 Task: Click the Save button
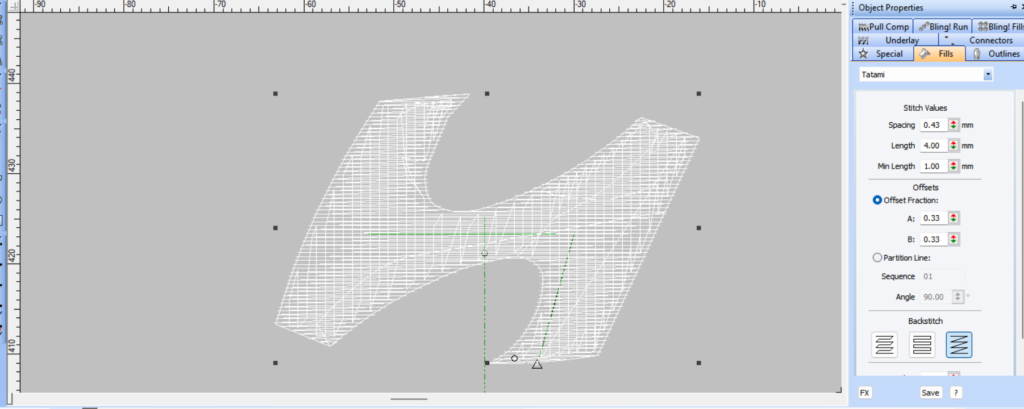931,393
